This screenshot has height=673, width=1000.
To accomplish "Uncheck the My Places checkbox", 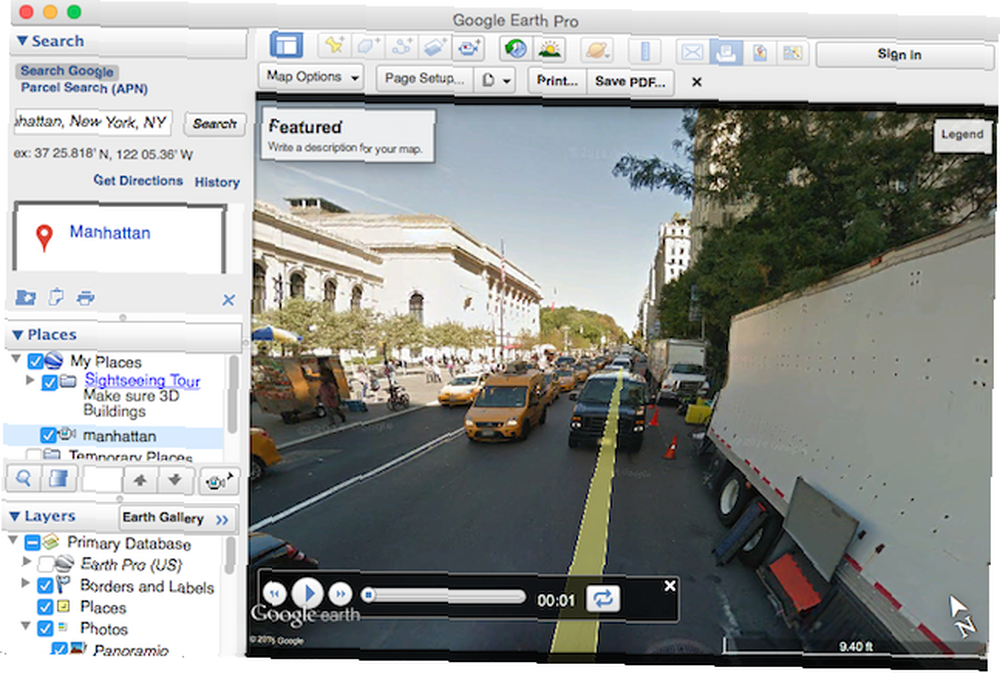I will (x=35, y=361).
